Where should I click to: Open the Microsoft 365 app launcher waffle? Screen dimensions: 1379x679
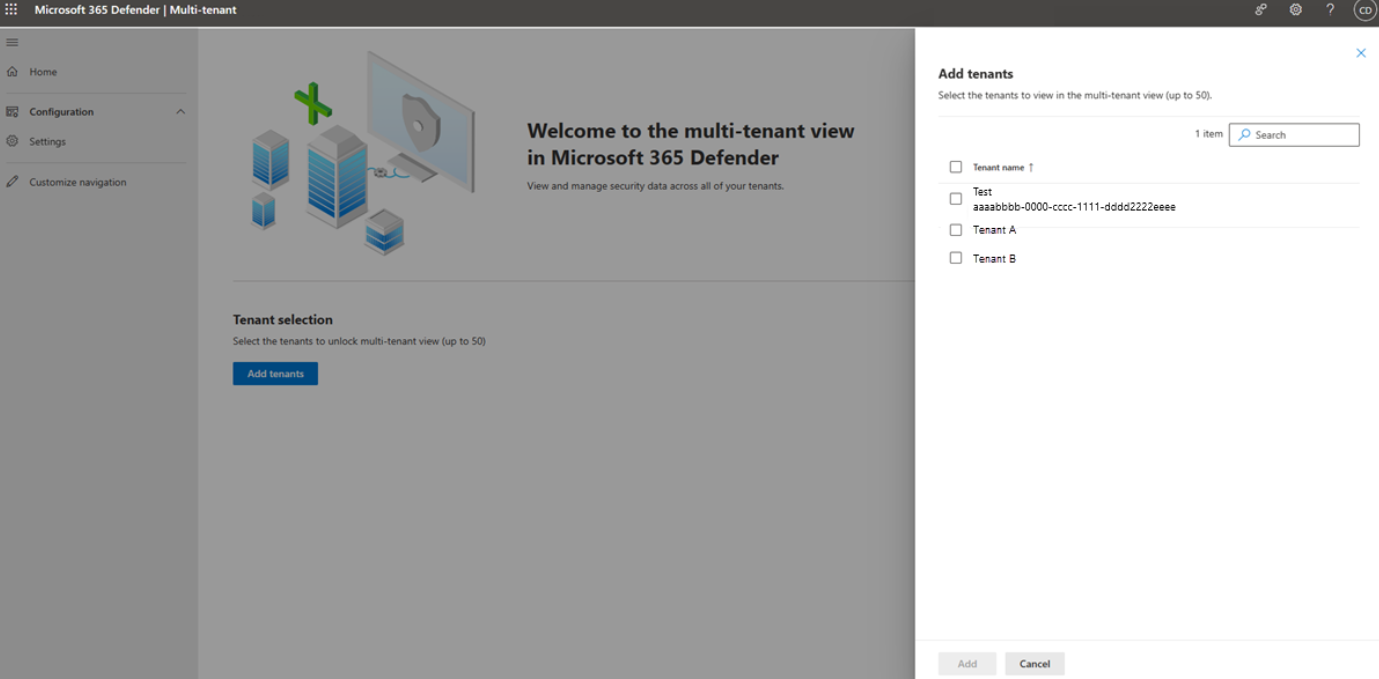point(11,10)
